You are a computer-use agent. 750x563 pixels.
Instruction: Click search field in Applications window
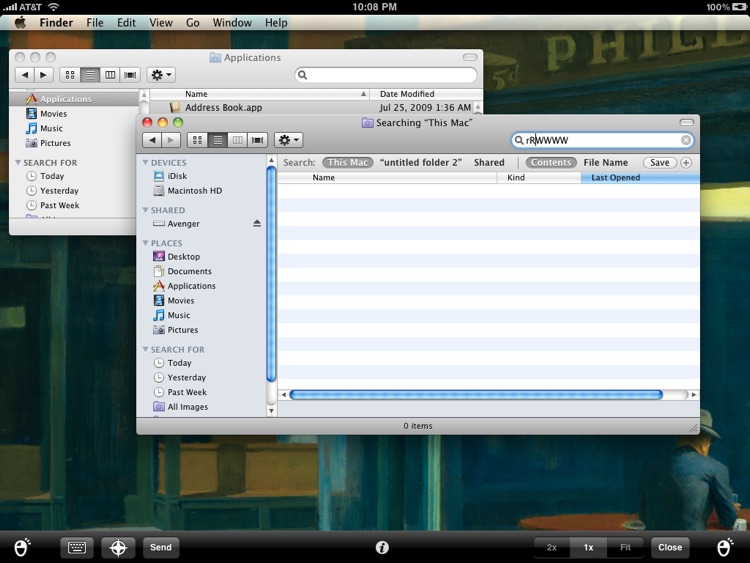click(386, 75)
